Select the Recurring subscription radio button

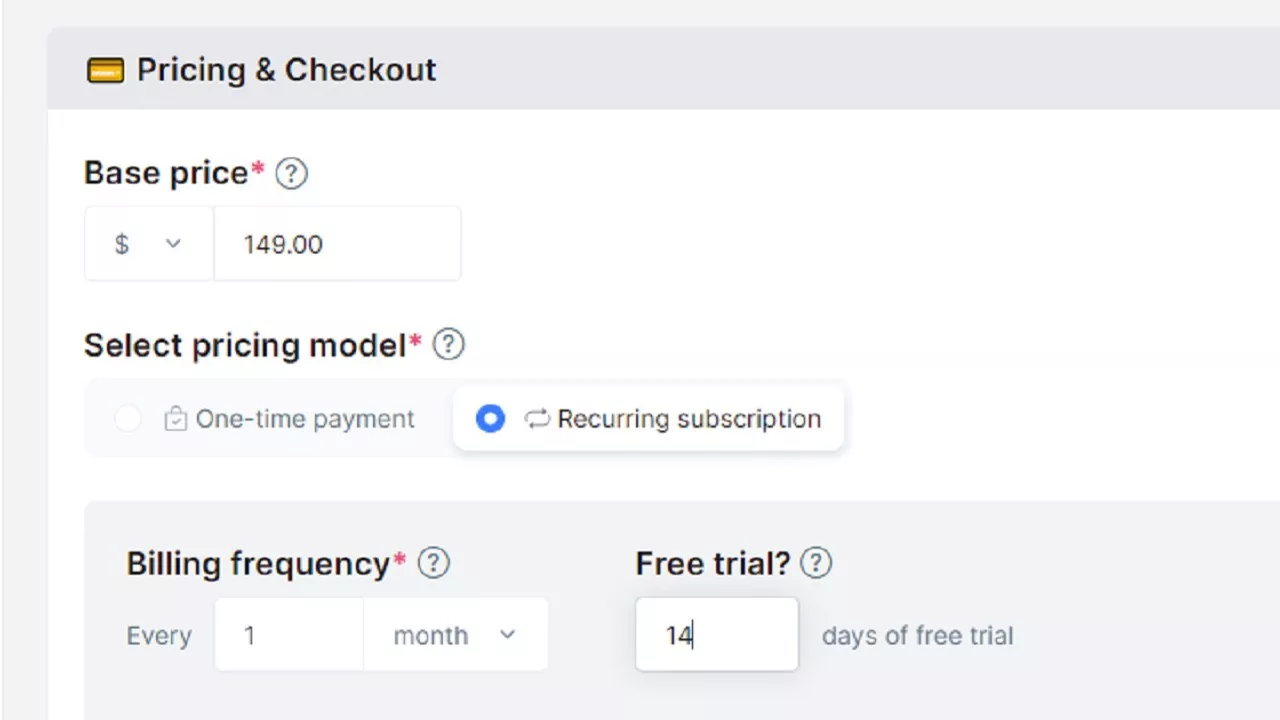[490, 419]
